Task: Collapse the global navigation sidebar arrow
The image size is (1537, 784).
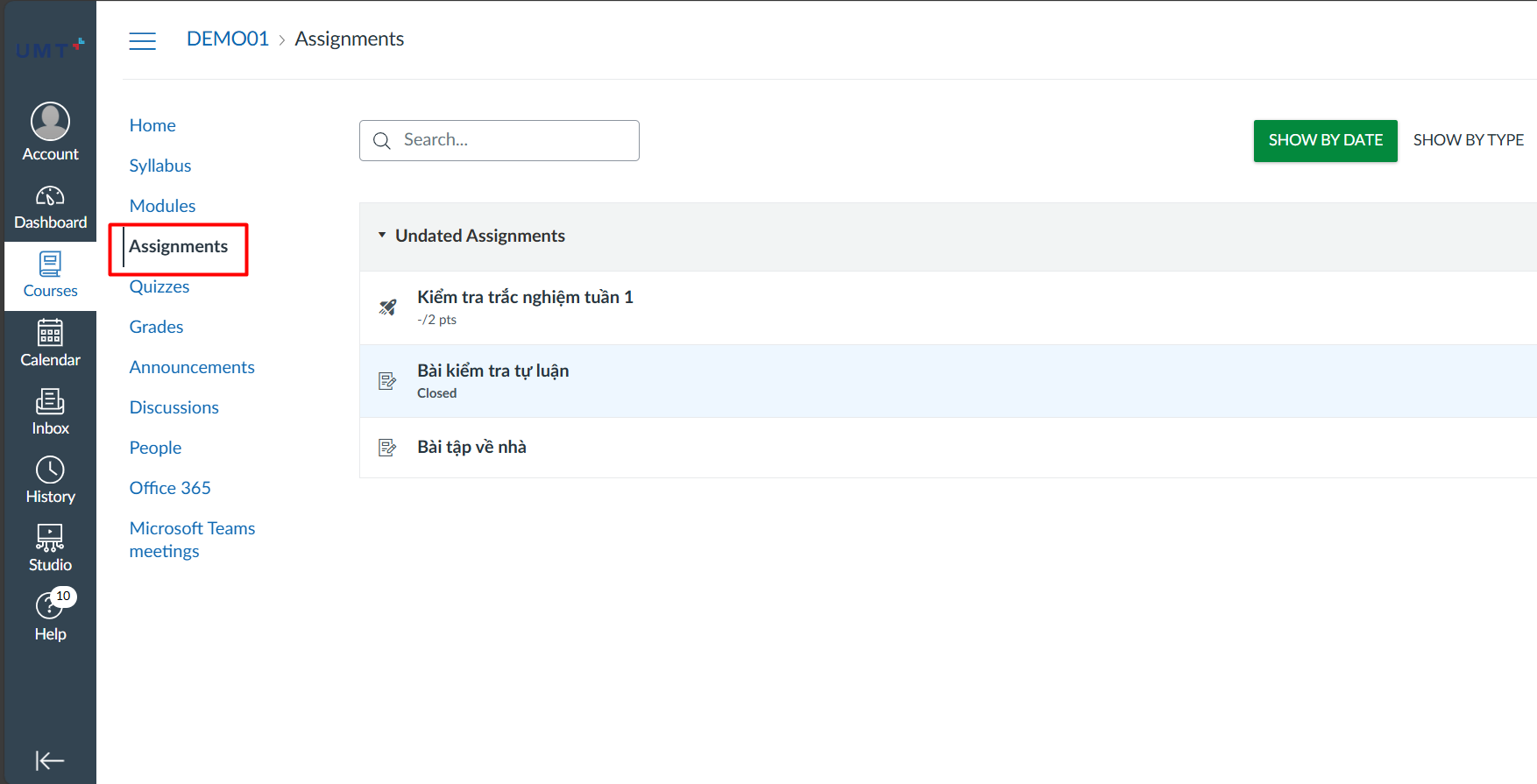Action: 50,760
